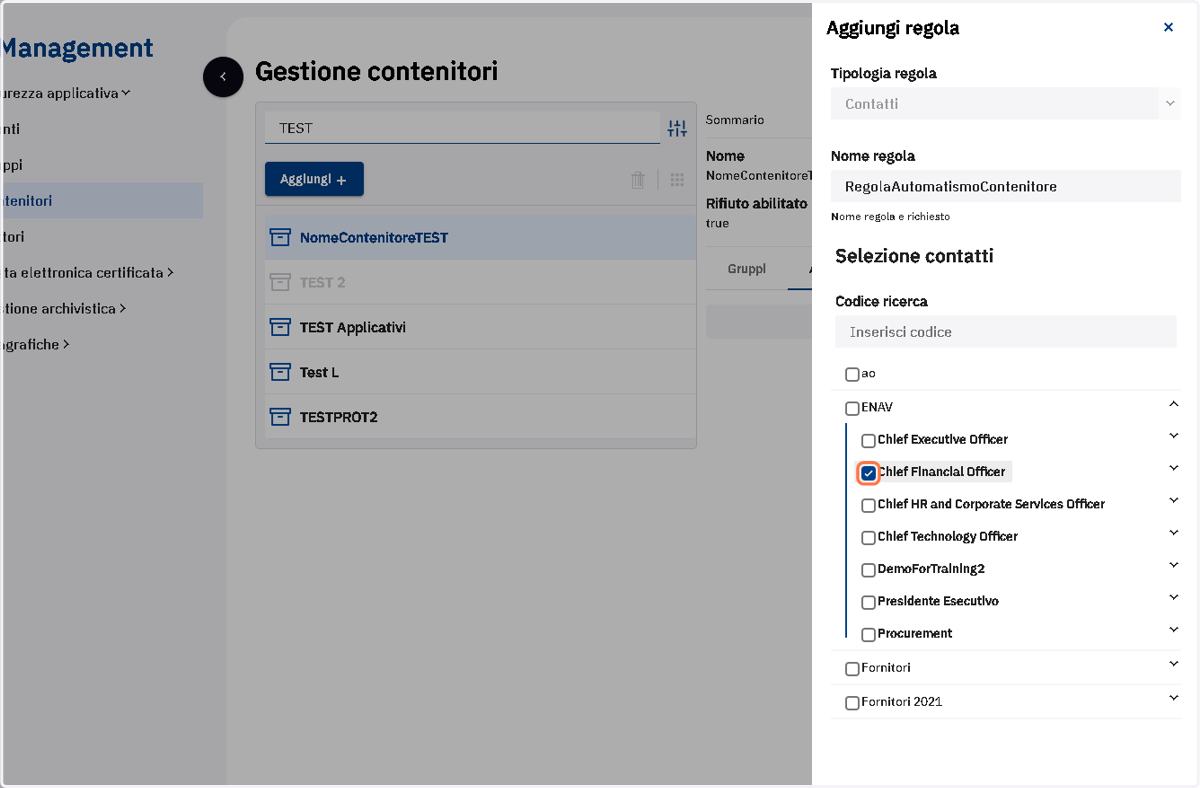Check DemoForTraining2
This screenshot has height=788, width=1200.
click(x=869, y=570)
